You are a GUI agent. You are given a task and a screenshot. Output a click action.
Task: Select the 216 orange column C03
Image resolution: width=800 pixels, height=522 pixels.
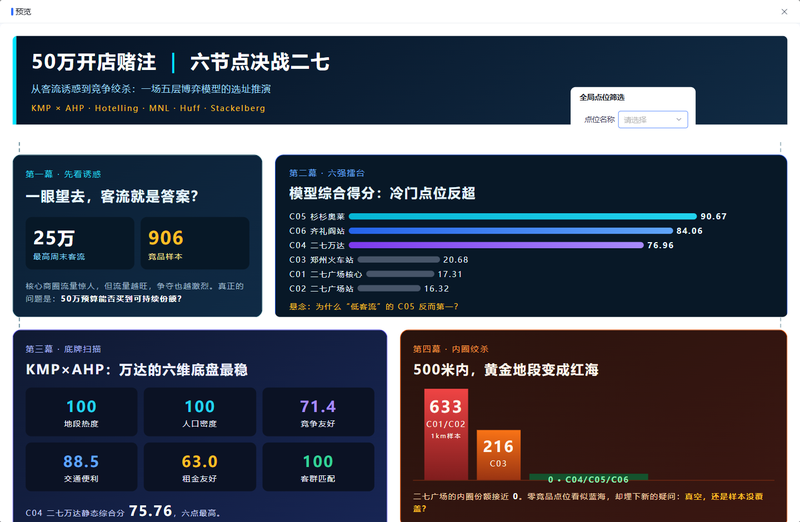498,455
